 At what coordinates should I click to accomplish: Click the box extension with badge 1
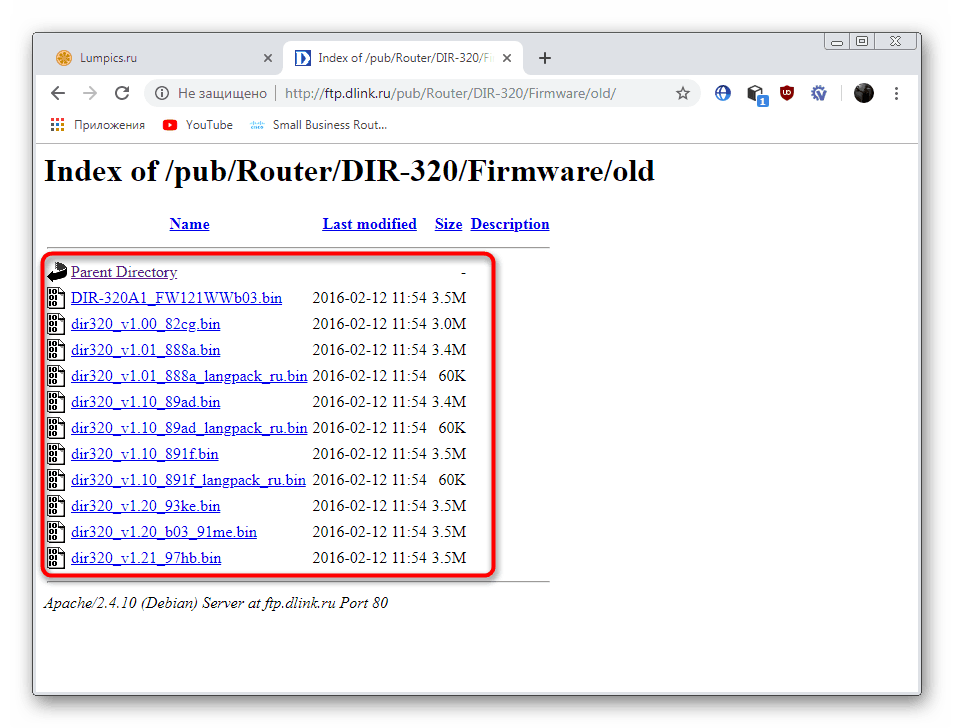point(756,94)
